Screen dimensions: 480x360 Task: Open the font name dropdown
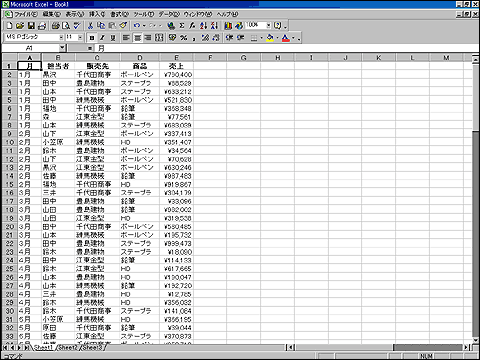(61, 37)
